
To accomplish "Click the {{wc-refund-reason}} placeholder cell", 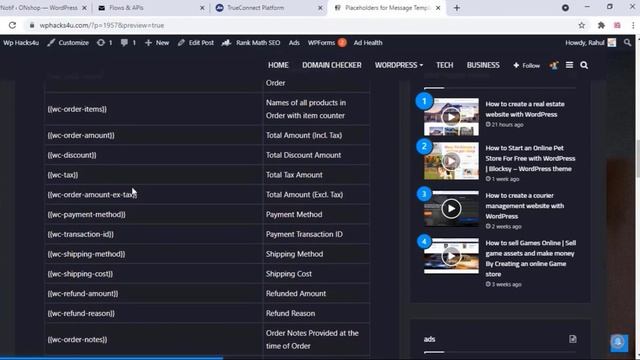I will pos(153,313).
